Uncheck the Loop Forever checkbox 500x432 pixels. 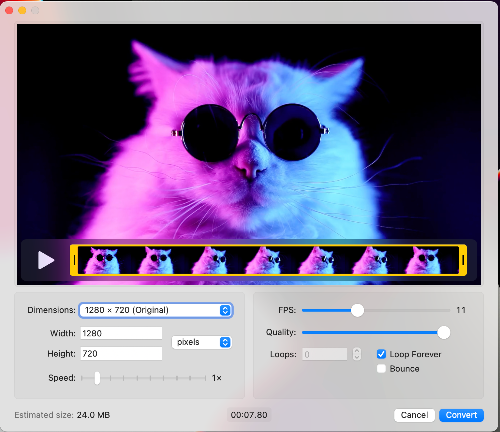point(381,354)
